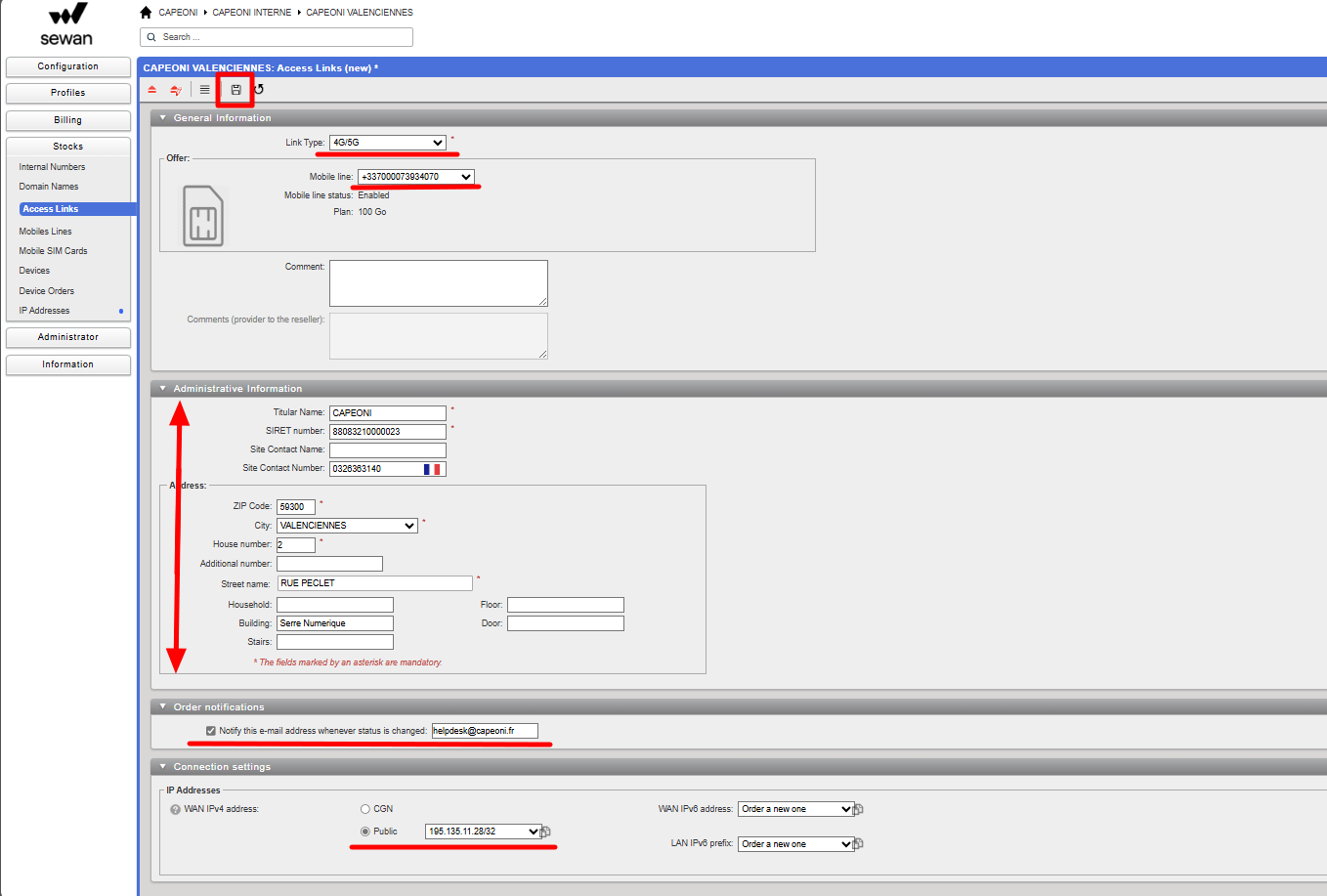This screenshot has height=896, width=1327.
Task: Toggle the e-mail notification checkbox
Action: 211,731
